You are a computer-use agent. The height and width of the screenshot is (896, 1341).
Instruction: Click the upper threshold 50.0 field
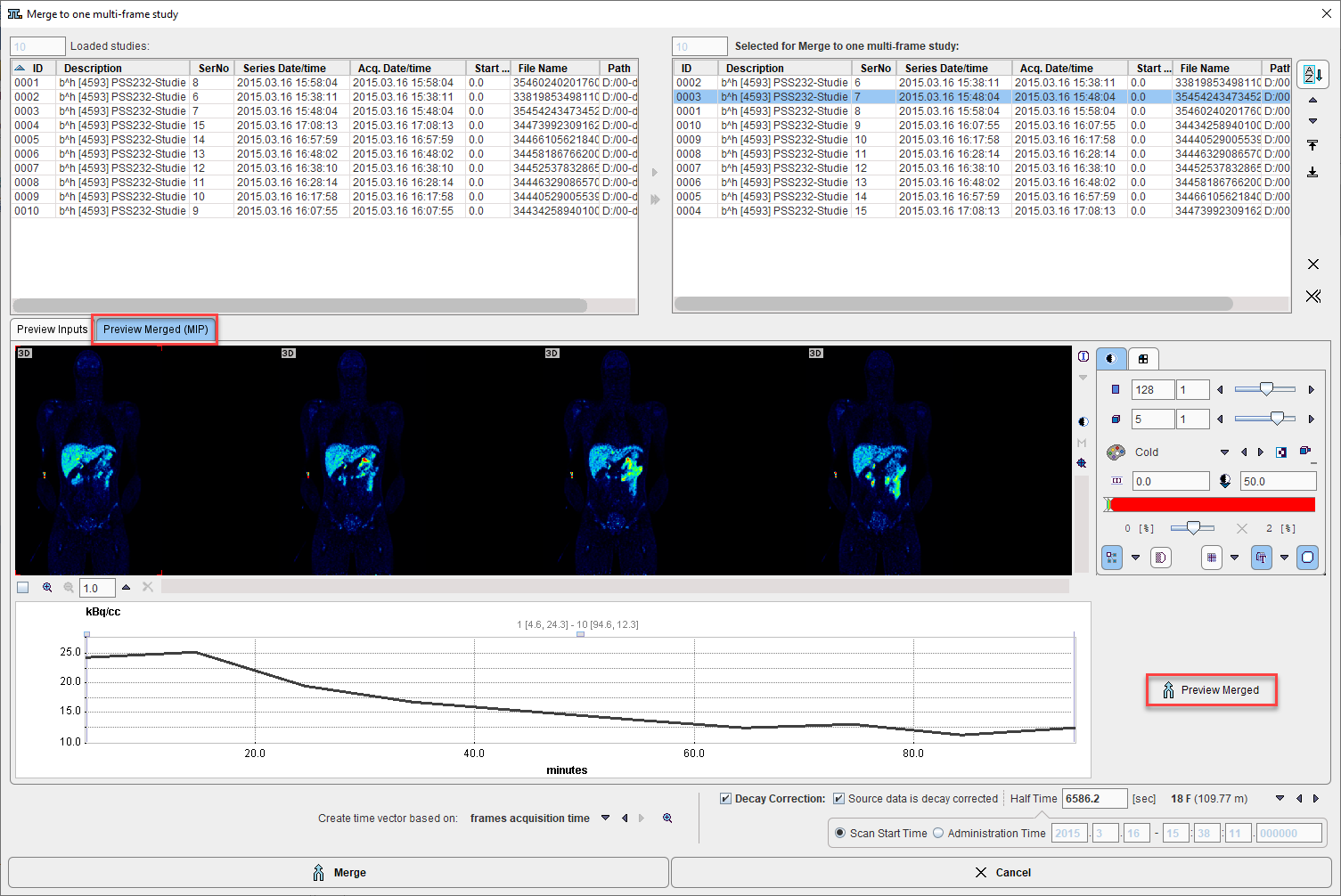click(x=1278, y=481)
